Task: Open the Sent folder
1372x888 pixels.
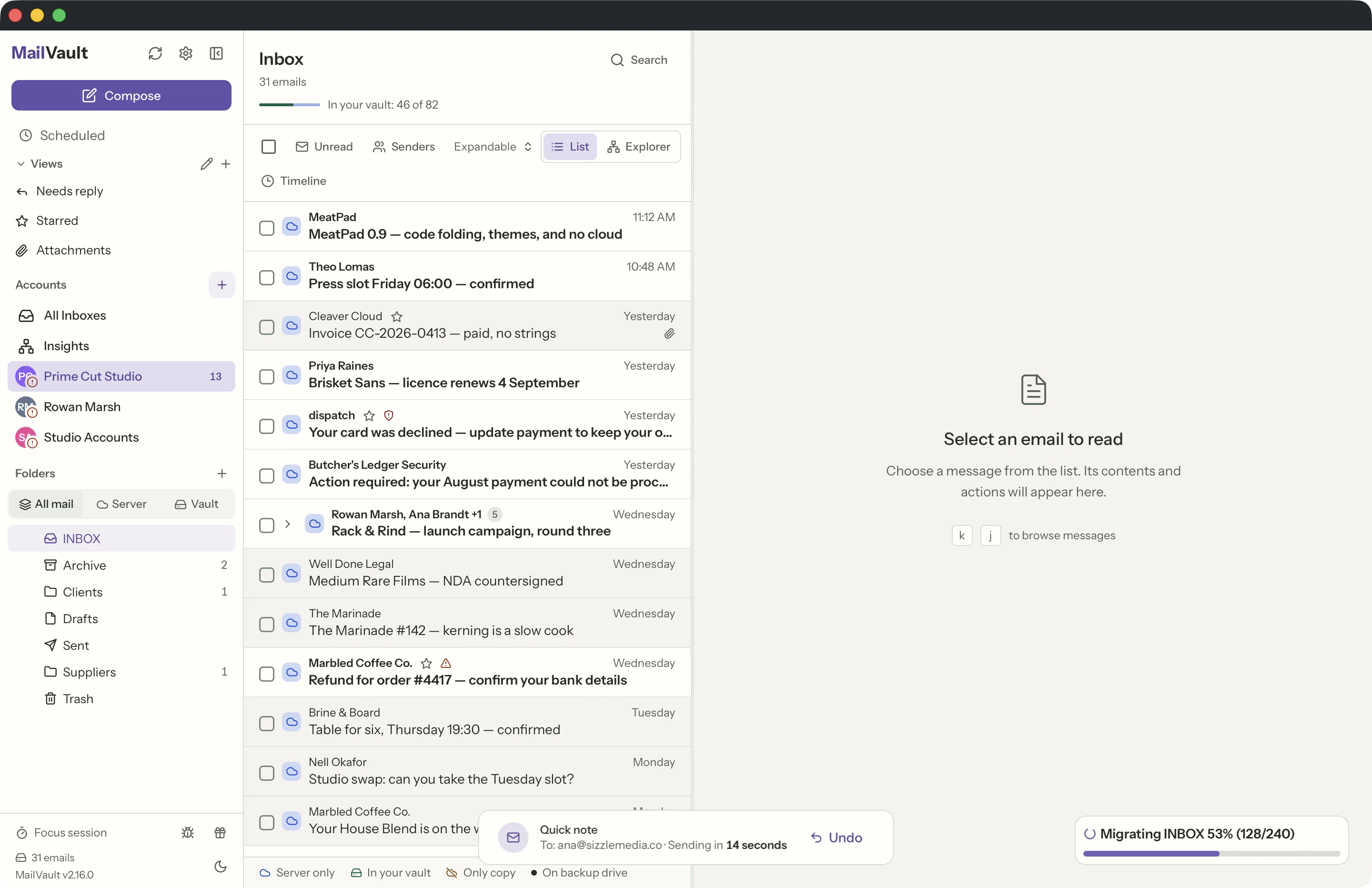Action: pyautogui.click(x=121, y=645)
